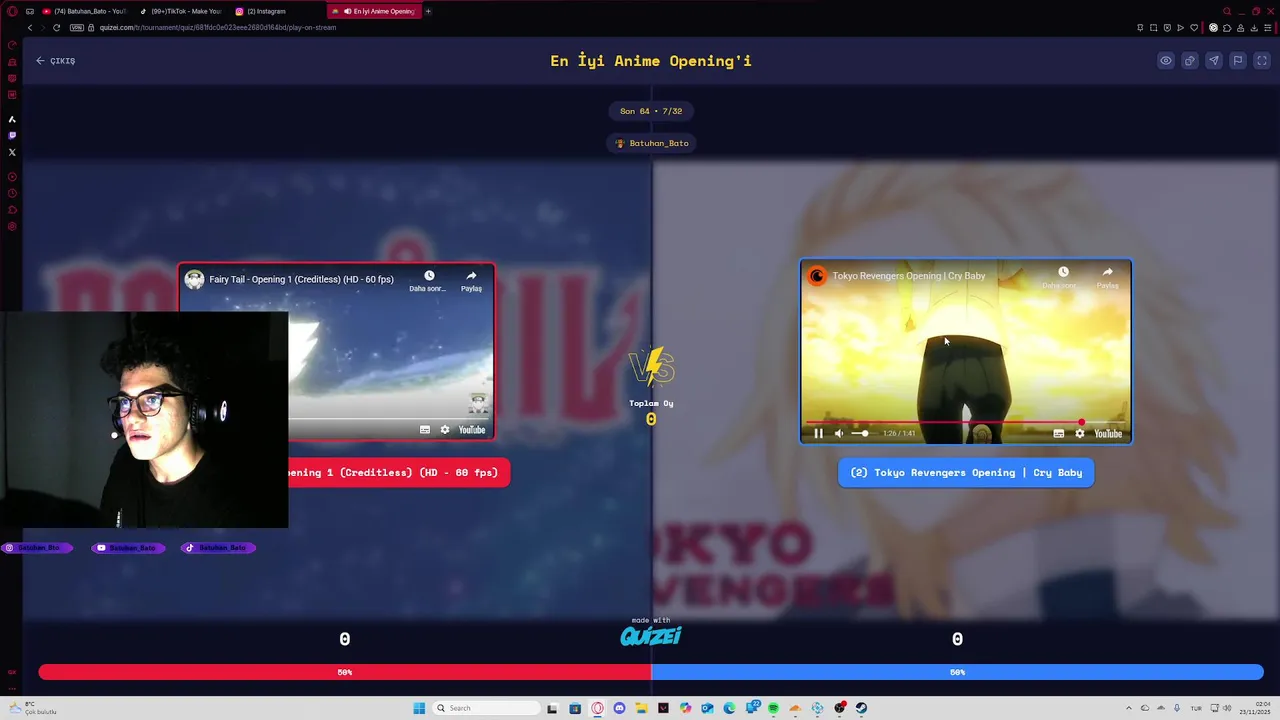The width and height of the screenshot is (1280, 720).
Task: Toggle Quizei fullscreen mode icon
Action: point(1262,61)
